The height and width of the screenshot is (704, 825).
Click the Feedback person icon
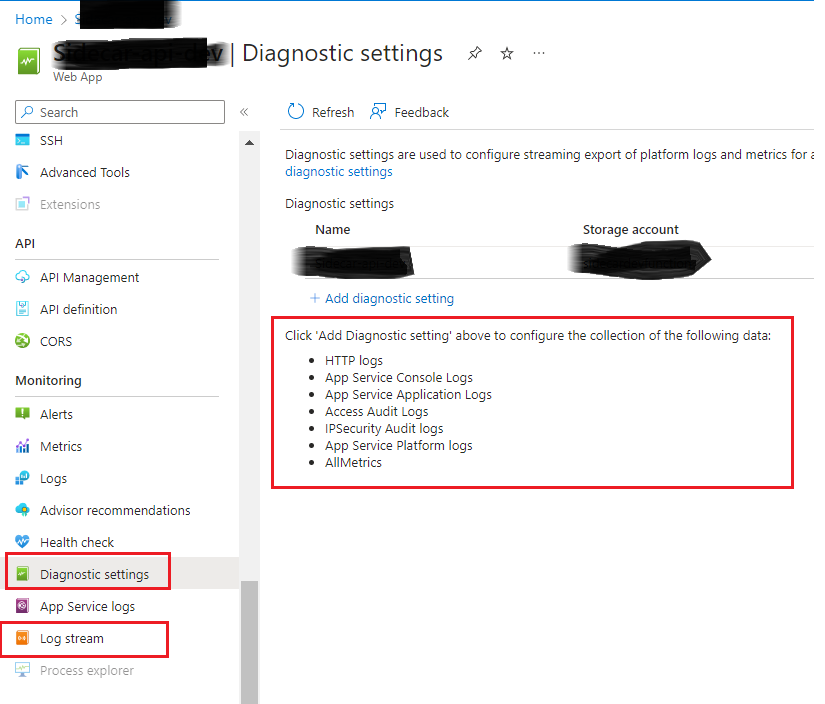coord(378,112)
